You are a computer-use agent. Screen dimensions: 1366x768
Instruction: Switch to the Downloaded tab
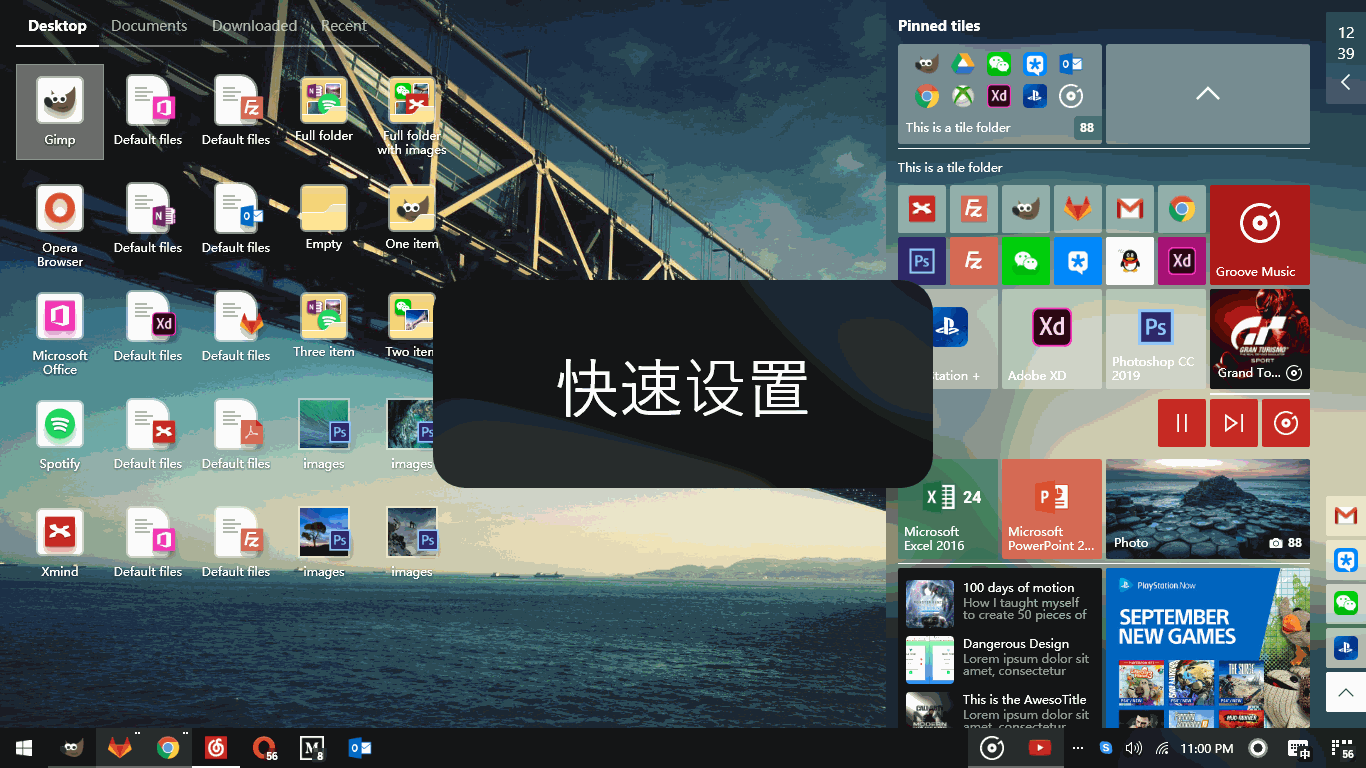(254, 26)
